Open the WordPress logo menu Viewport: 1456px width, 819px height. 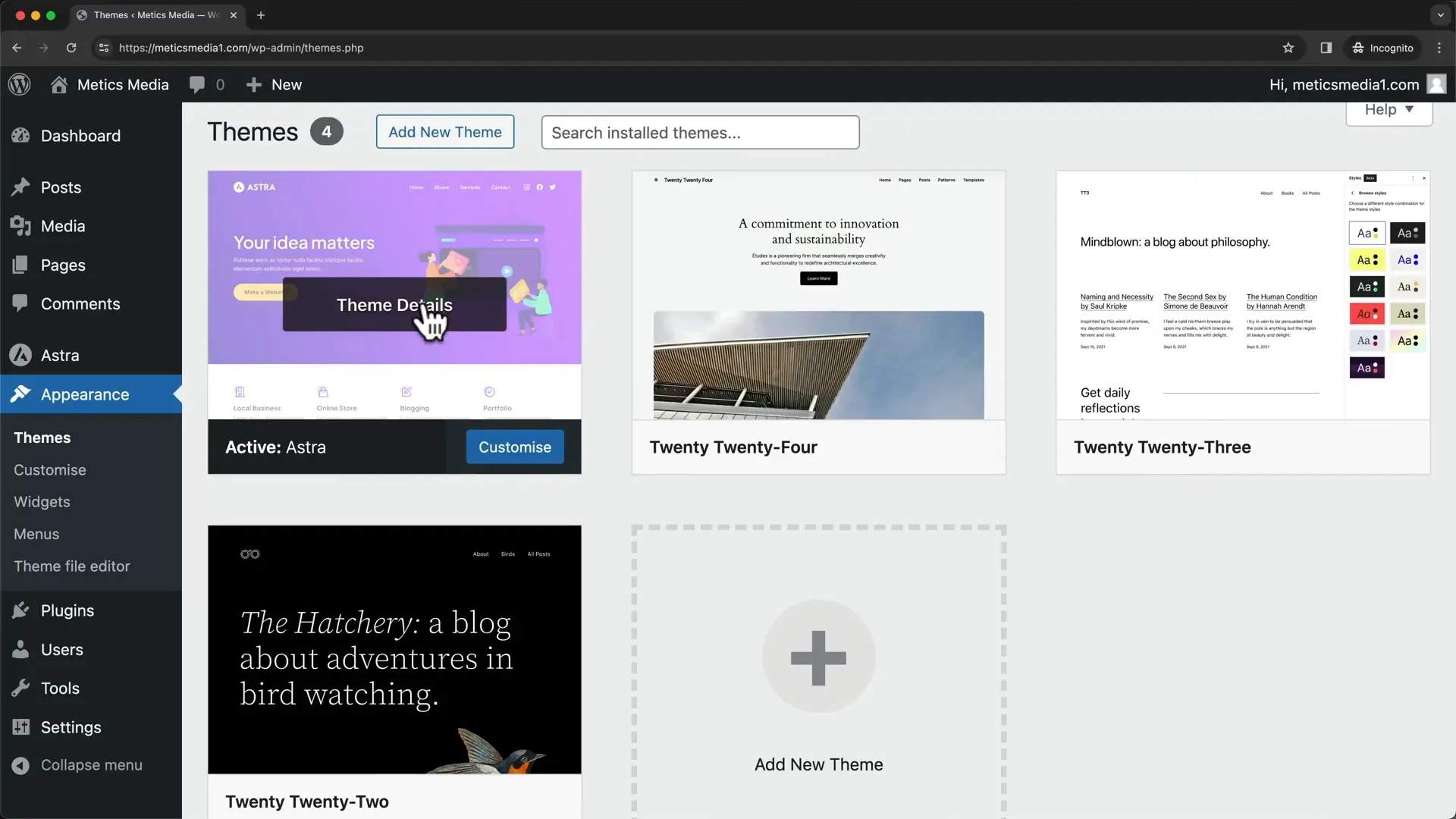coord(20,84)
